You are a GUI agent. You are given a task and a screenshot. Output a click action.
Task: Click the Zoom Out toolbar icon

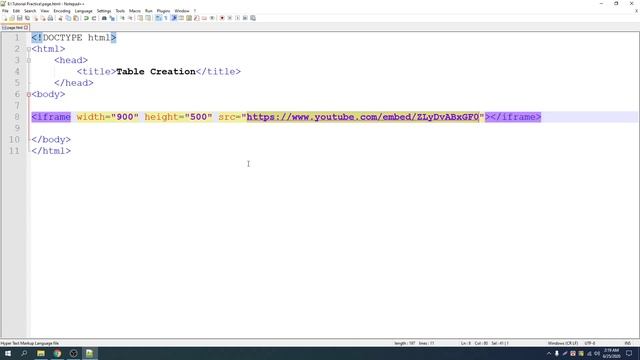(130, 18)
